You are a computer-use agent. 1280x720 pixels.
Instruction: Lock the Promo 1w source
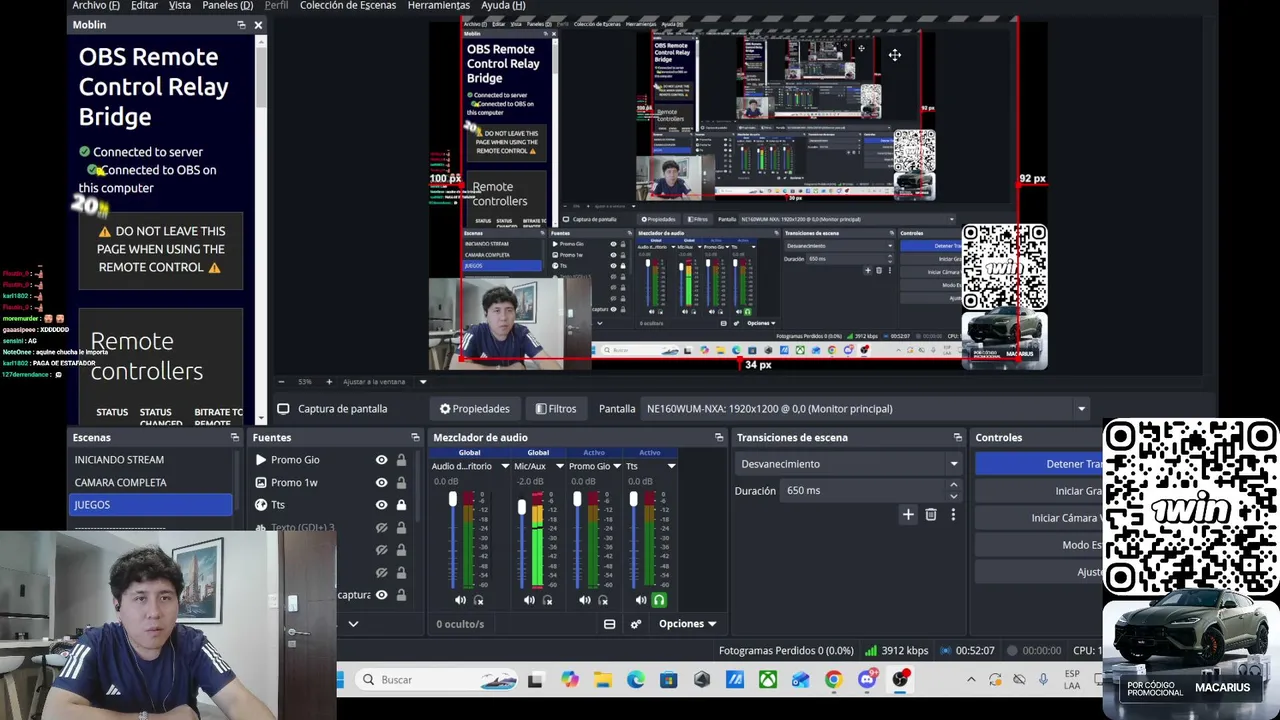pyautogui.click(x=401, y=482)
